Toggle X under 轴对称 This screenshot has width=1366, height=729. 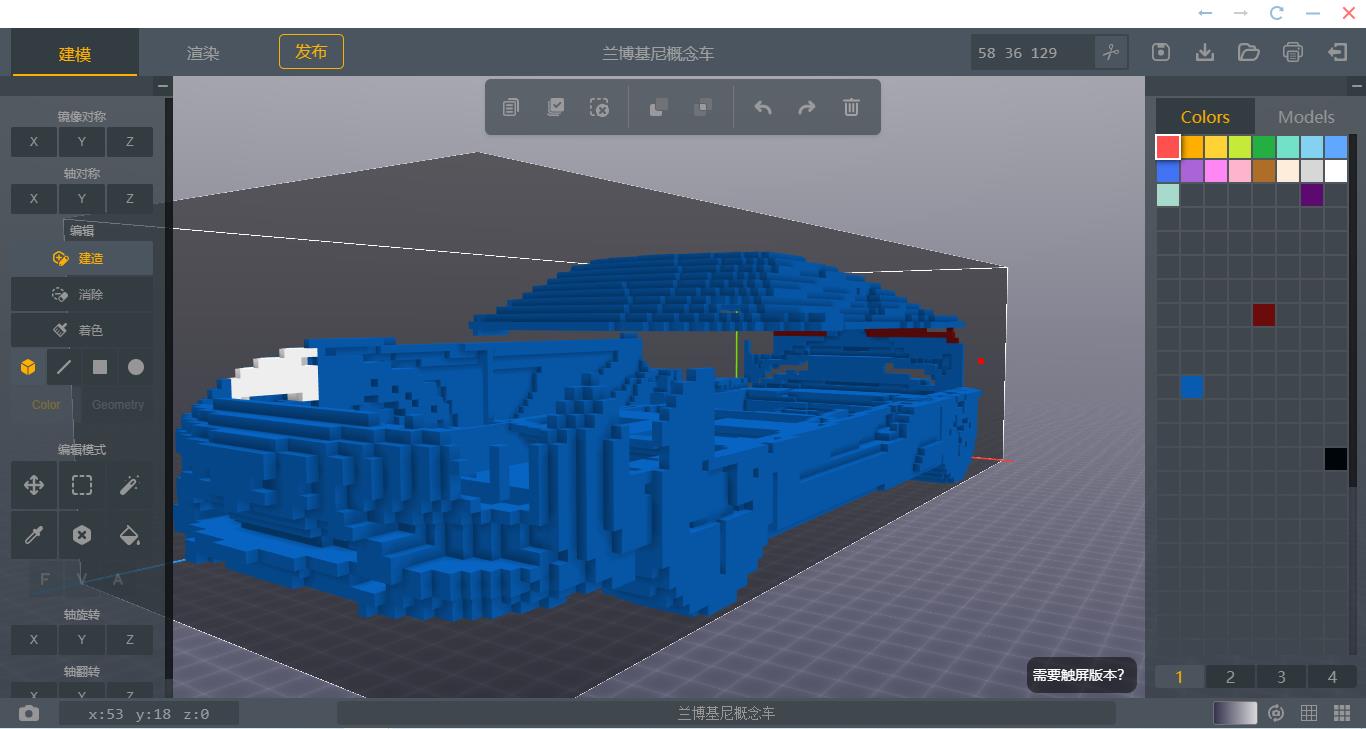click(x=34, y=199)
